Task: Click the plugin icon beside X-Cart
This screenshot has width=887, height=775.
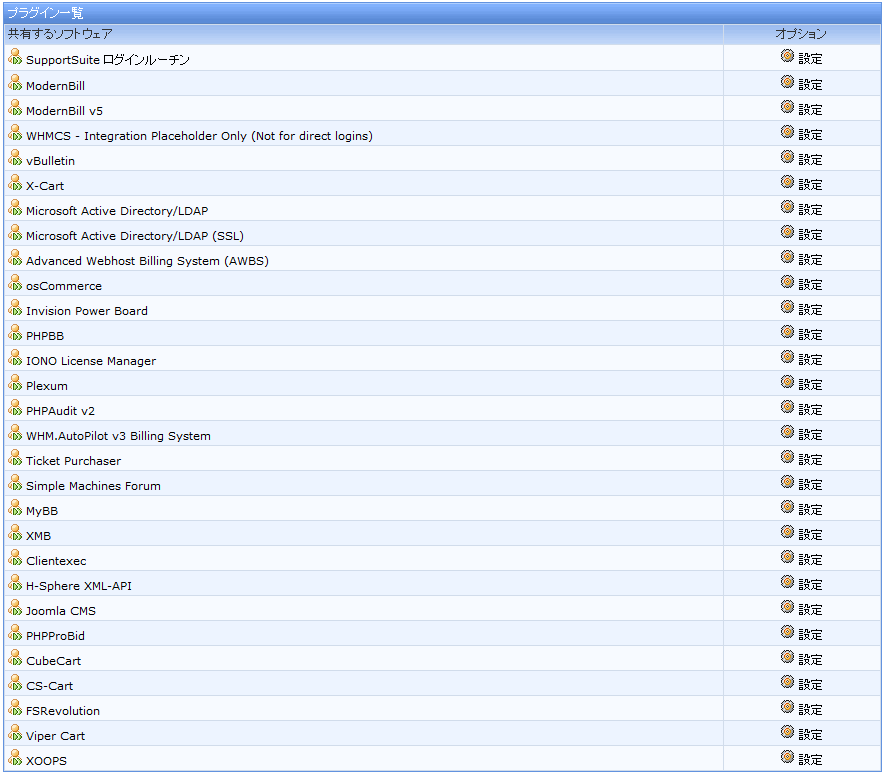Action: tap(15, 183)
